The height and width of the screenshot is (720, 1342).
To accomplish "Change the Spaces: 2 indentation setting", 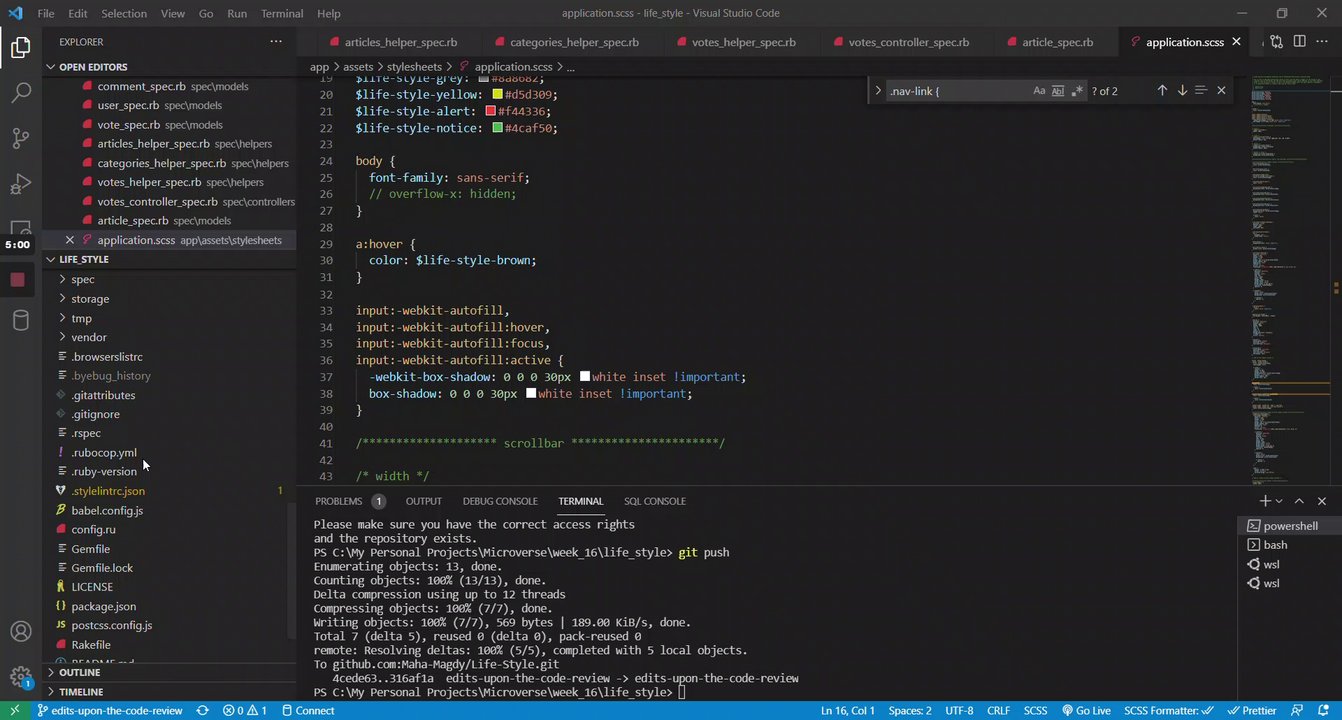I will click(x=910, y=711).
